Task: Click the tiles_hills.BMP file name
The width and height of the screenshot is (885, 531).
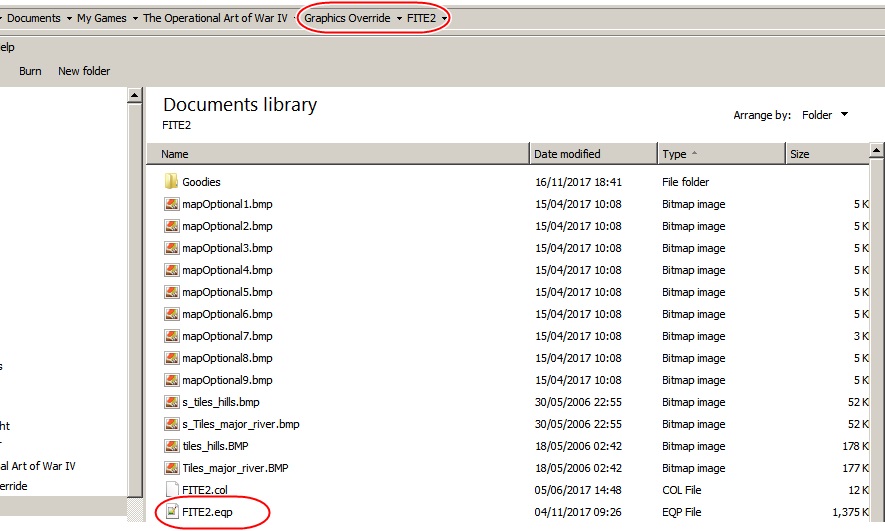Action: (x=215, y=446)
